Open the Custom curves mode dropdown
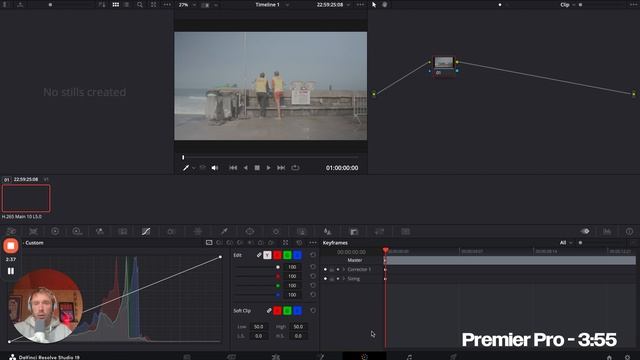The width and height of the screenshot is (640, 360). 33,243
